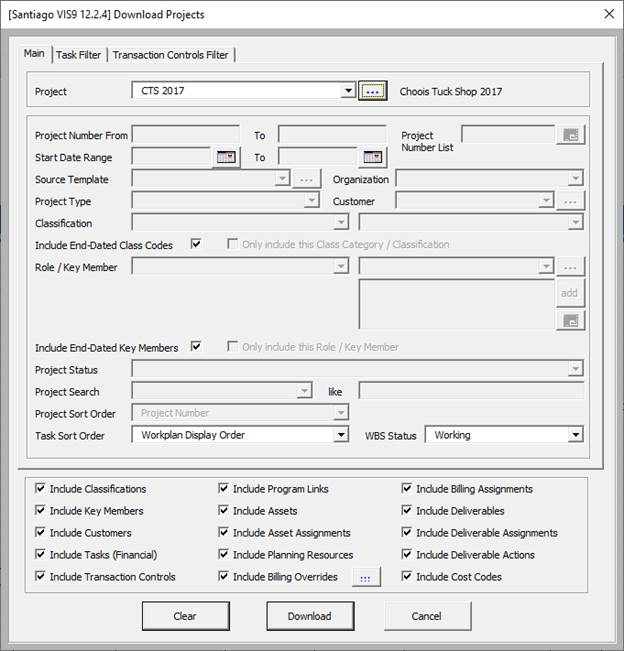Uncheck Include Key Members

click(x=40, y=510)
